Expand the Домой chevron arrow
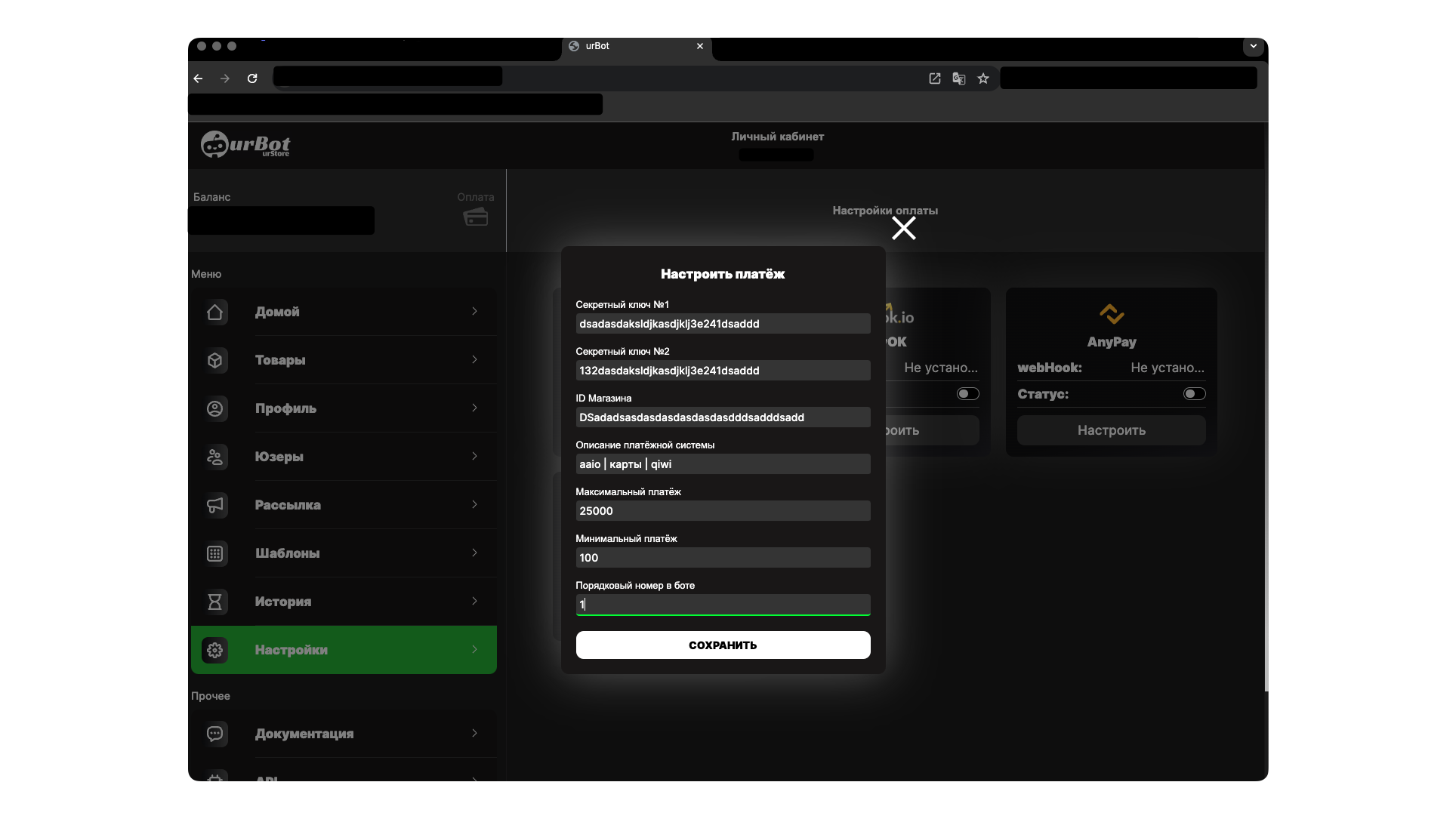The image size is (1456, 819). [474, 311]
